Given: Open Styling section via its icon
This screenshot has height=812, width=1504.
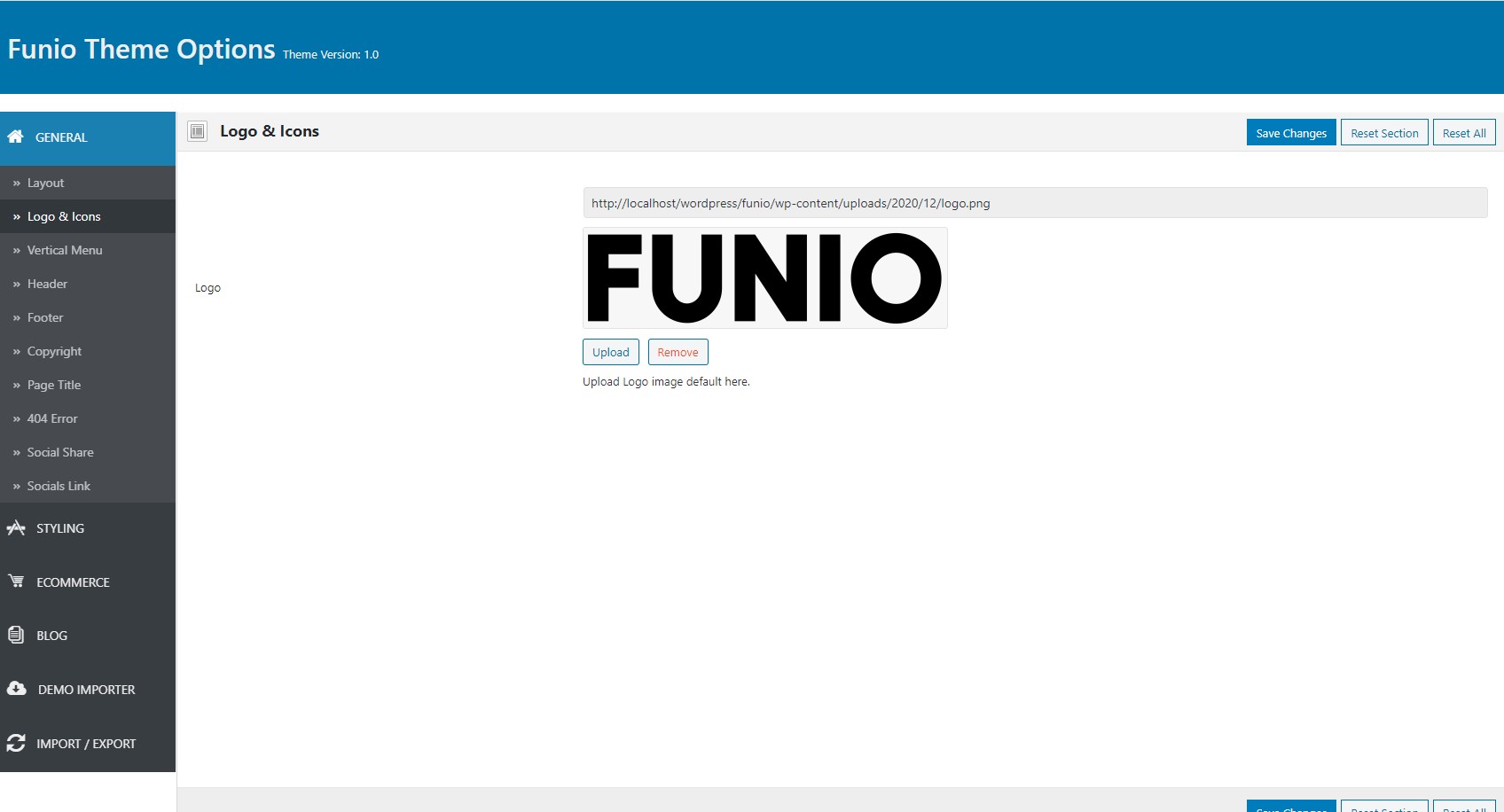Looking at the screenshot, I should [16, 528].
